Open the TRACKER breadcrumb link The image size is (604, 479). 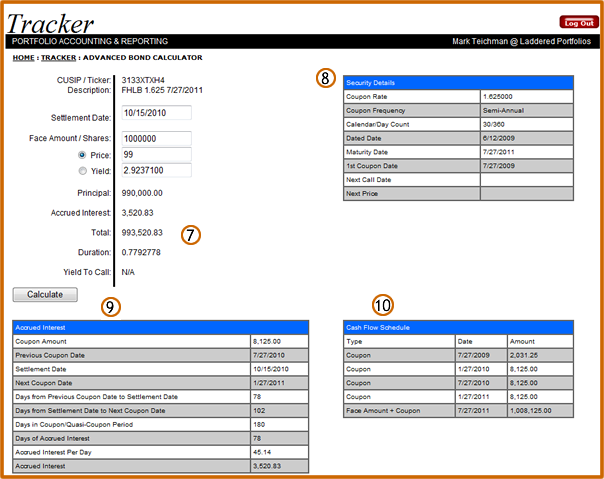coord(59,58)
